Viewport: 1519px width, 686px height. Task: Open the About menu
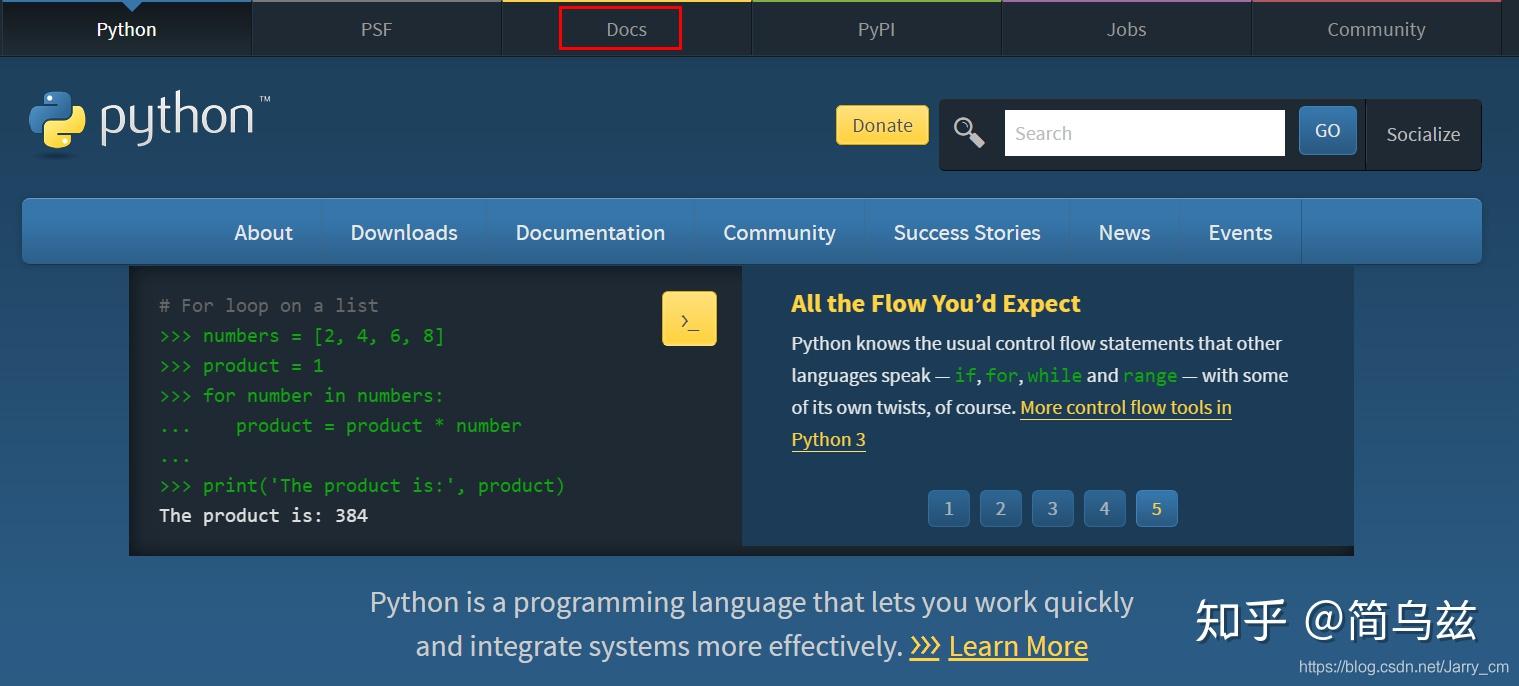coord(263,232)
